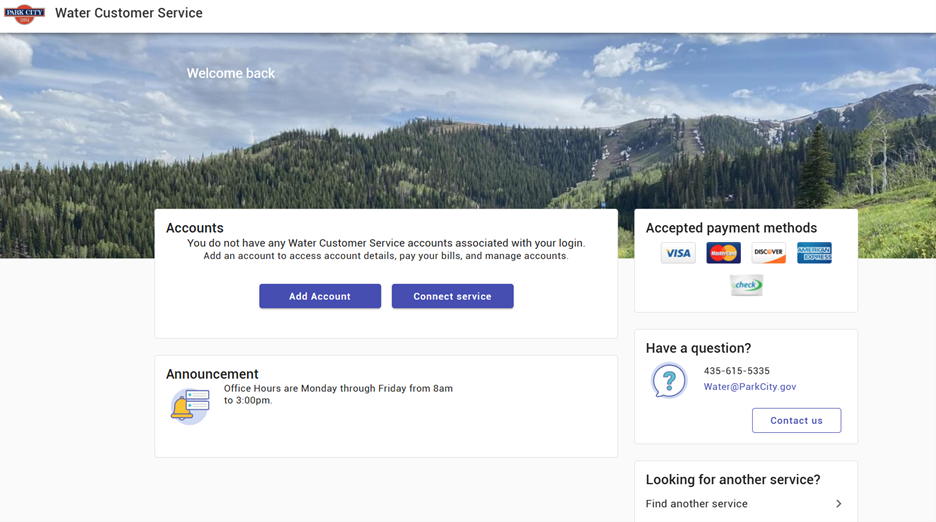Click the Contact us button
Screen dimensions: 936x522
(x=796, y=420)
